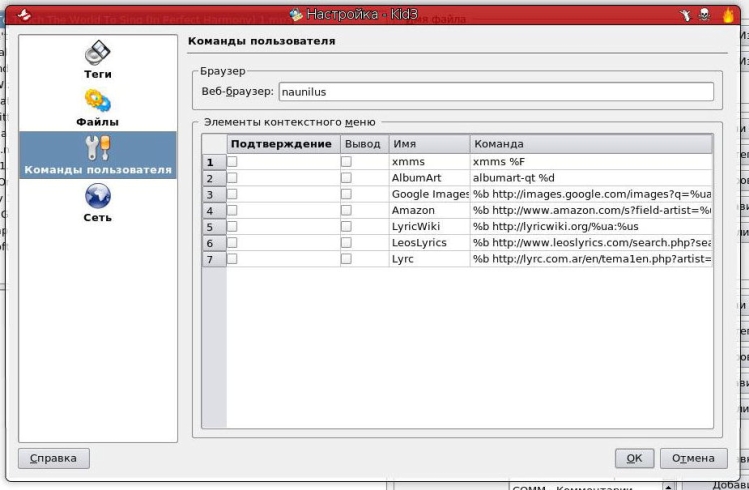
Task: Toggle Подтверждение checkbox for xmms row
Action: (232, 162)
